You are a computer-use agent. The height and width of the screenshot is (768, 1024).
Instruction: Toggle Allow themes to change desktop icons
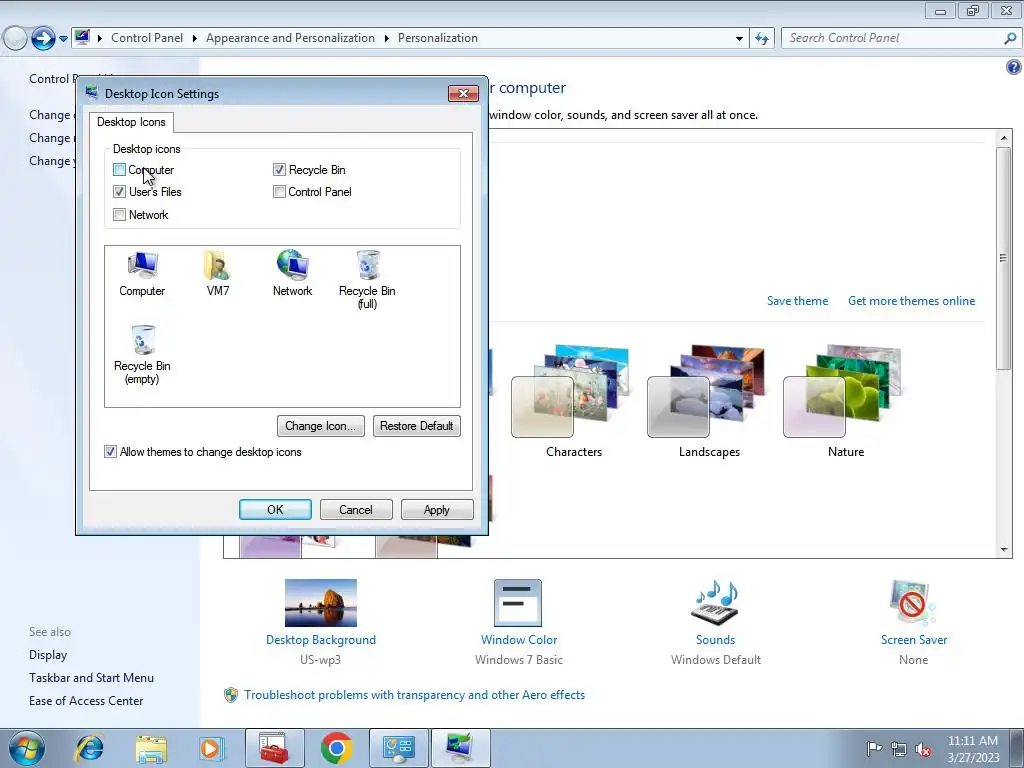click(110, 451)
